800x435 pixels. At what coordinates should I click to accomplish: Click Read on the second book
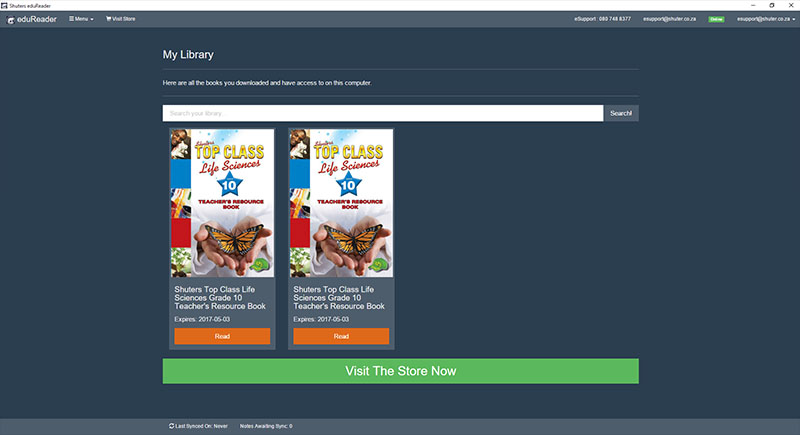[341, 336]
